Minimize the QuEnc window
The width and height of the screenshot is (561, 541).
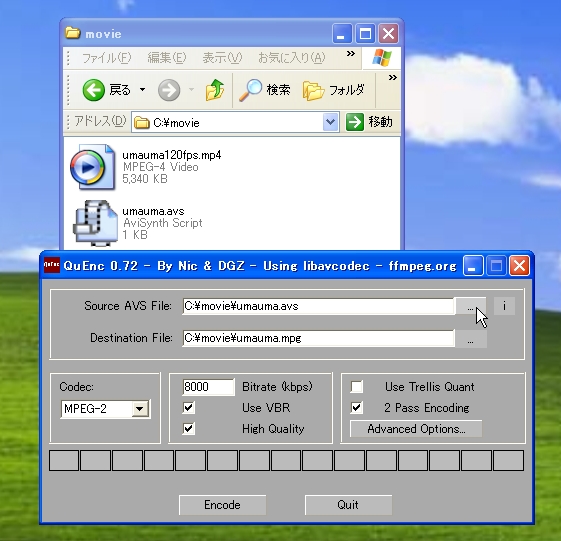pos(473,265)
